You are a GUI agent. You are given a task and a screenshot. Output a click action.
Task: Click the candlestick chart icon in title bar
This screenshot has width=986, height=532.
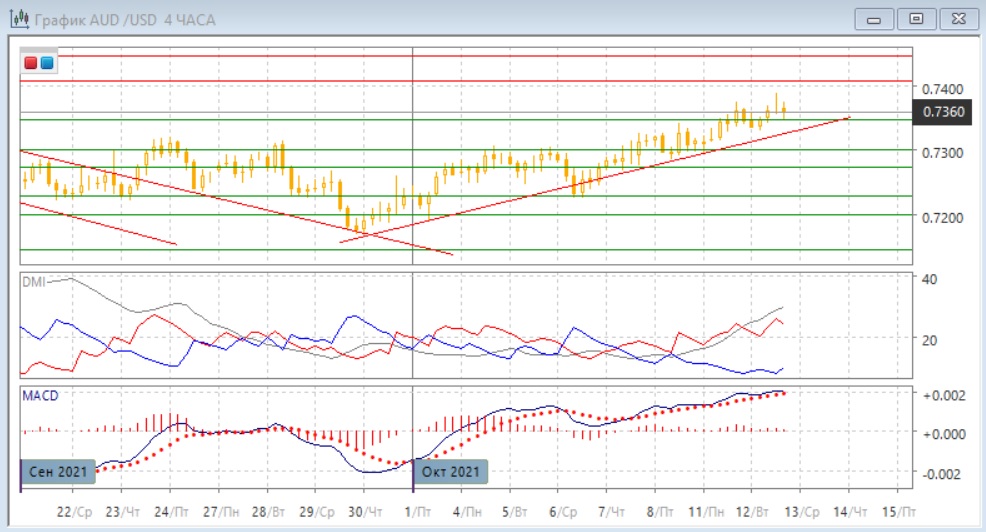coord(18,19)
